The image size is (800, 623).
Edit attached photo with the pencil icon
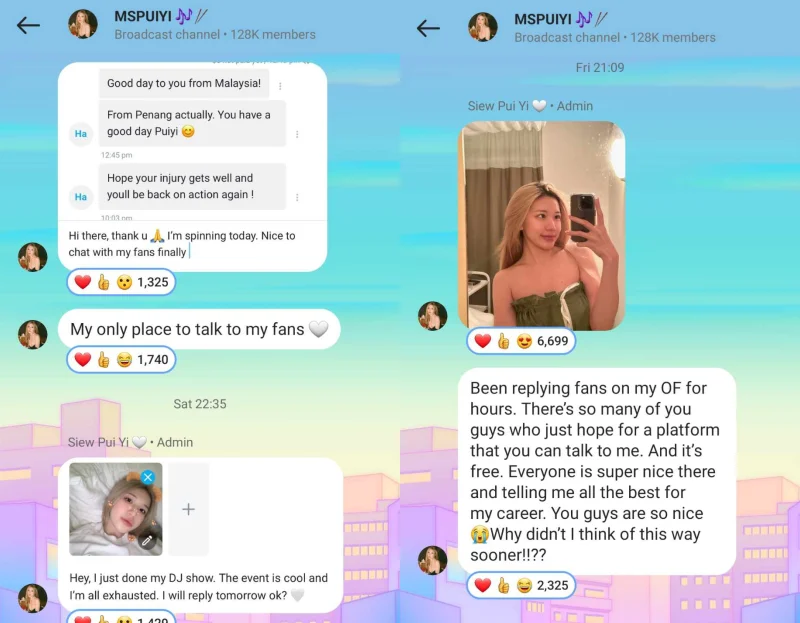tap(147, 541)
